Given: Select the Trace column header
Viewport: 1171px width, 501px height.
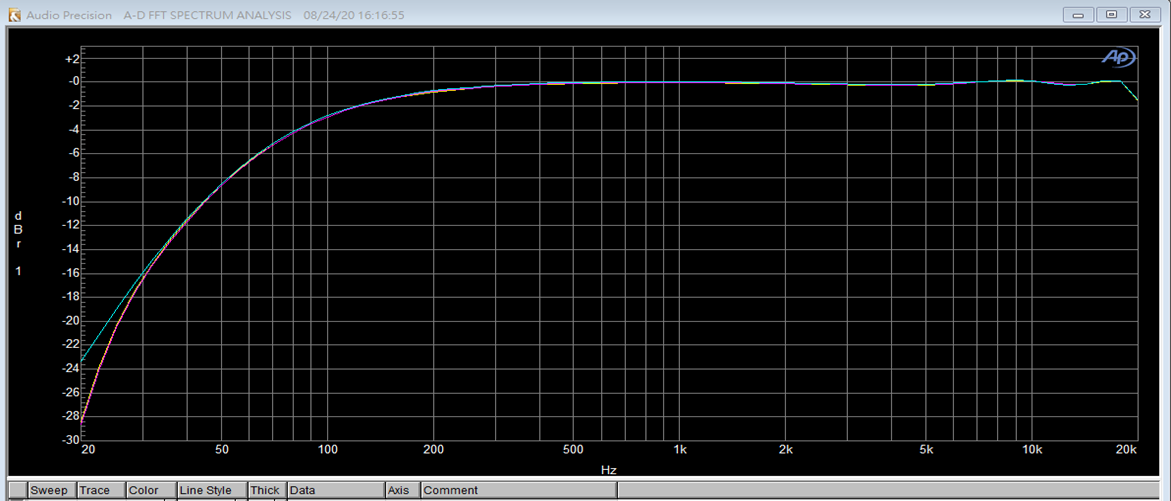Looking at the screenshot, I should point(96,491).
